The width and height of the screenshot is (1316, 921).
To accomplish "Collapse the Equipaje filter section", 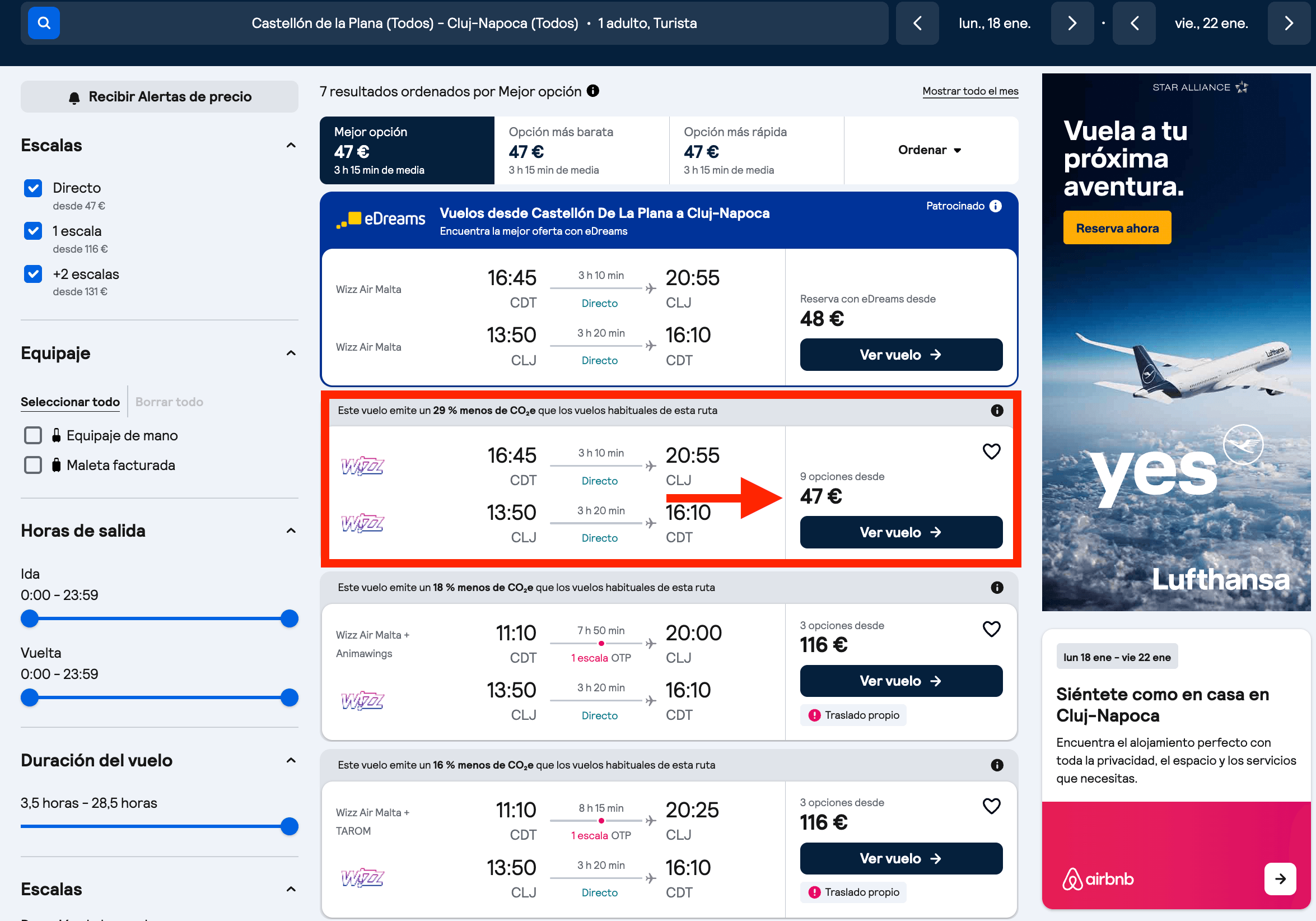I will coord(291,353).
